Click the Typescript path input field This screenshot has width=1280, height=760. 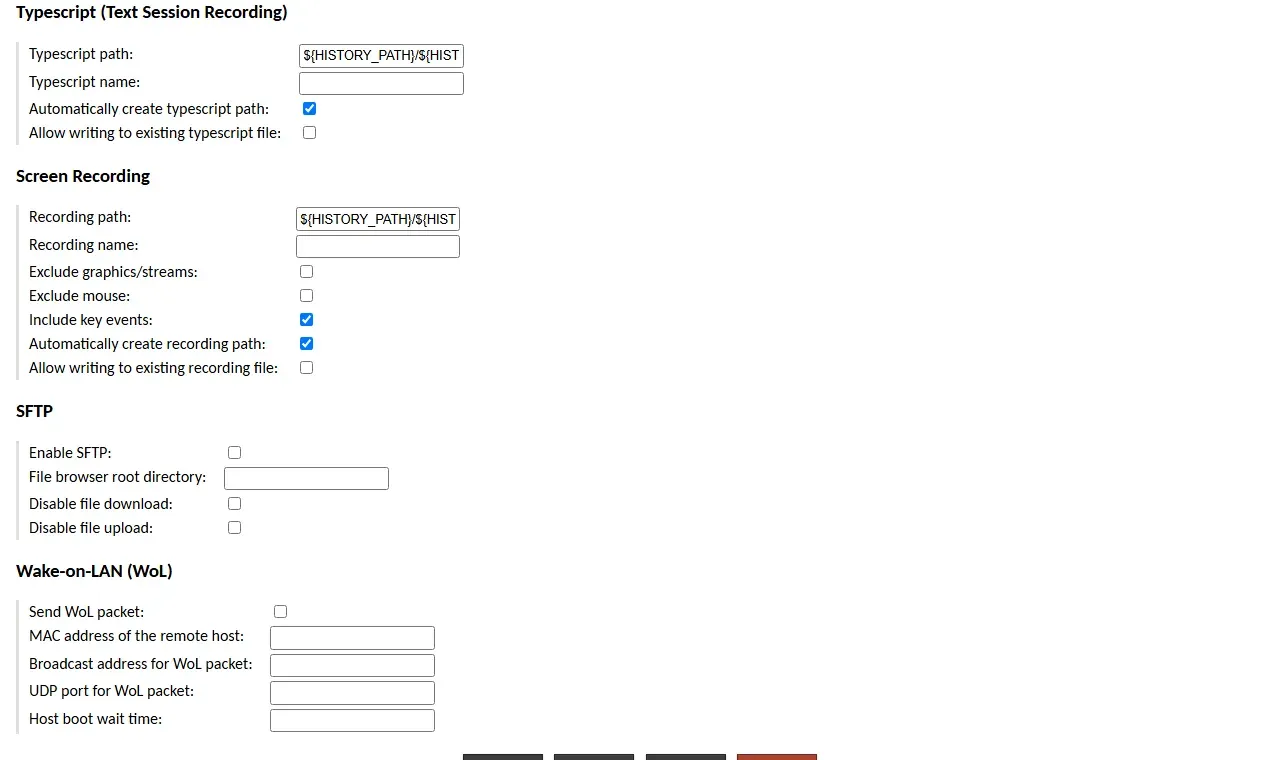[381, 55]
